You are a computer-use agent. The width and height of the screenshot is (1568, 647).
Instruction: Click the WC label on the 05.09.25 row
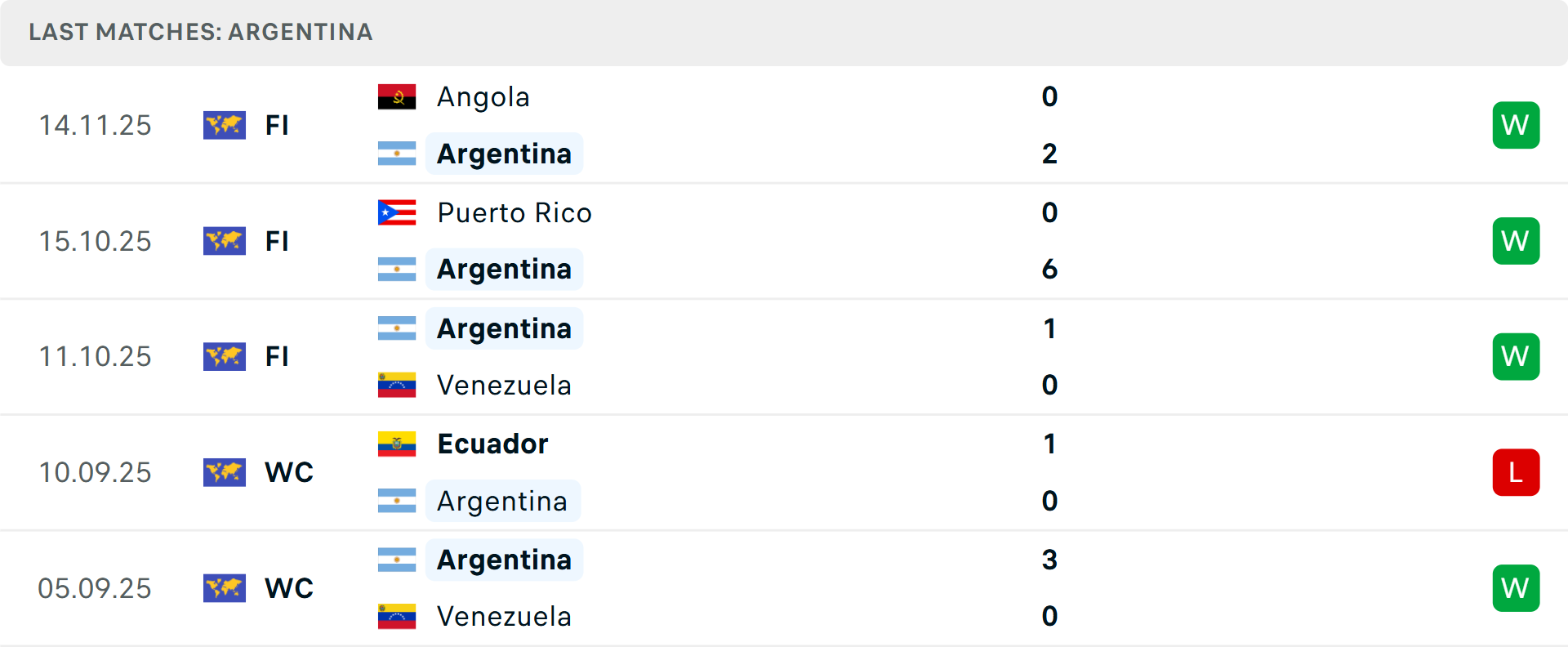[288, 587]
